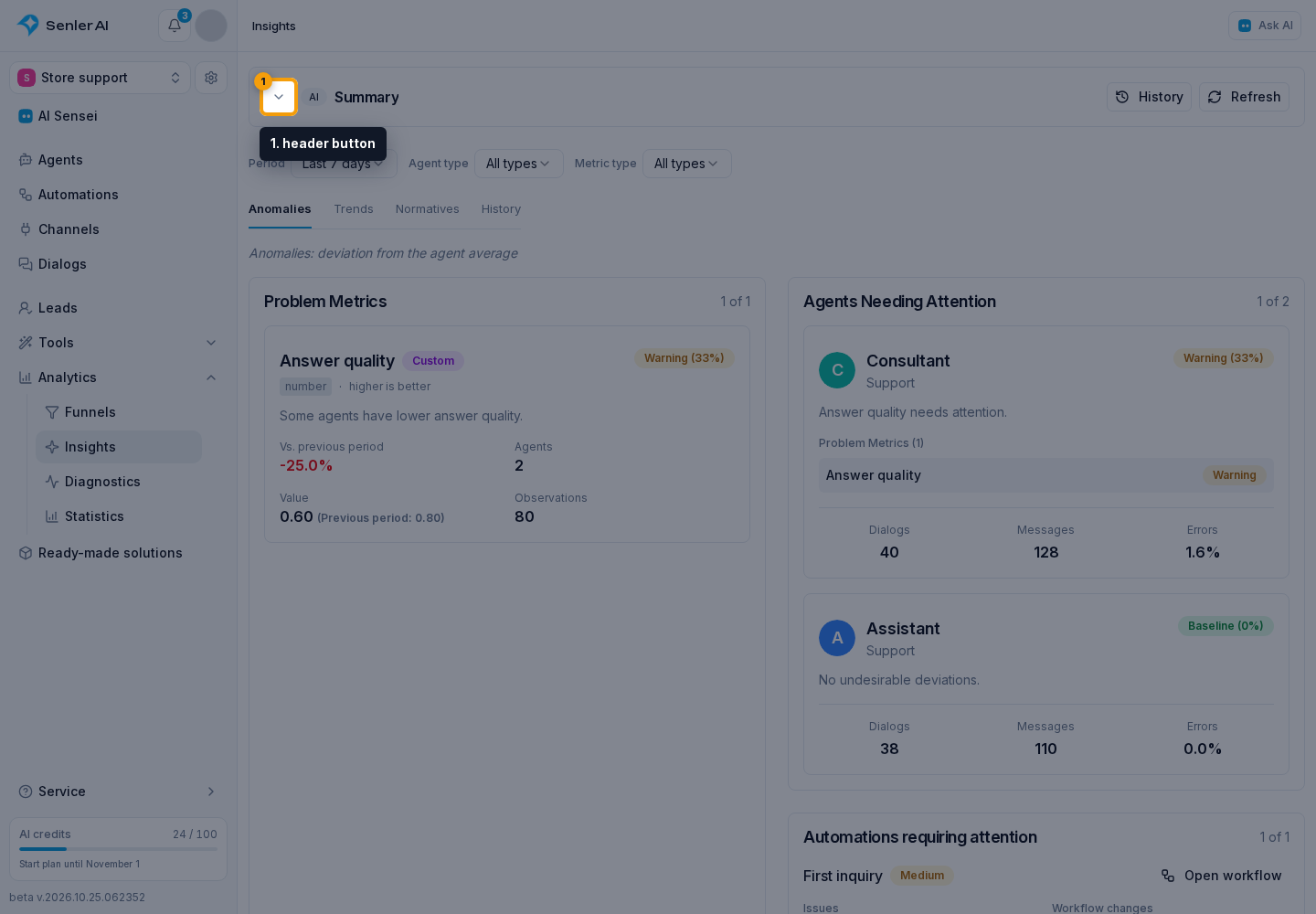Click the Consultant agent avatar
Screen dimensions: 1316x914
click(837, 370)
